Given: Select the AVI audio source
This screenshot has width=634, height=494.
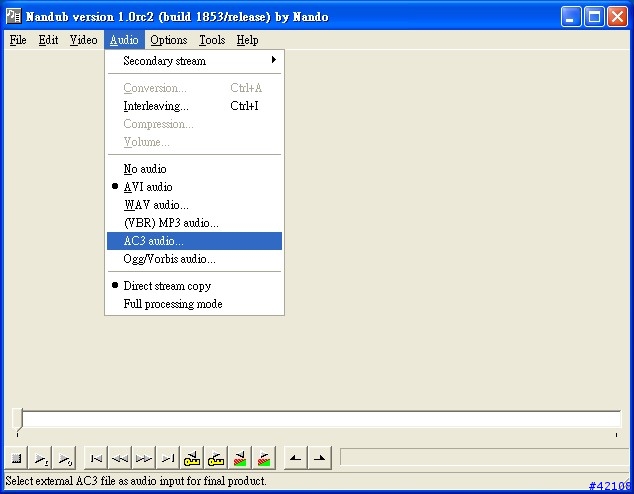Looking at the screenshot, I should (194, 187).
